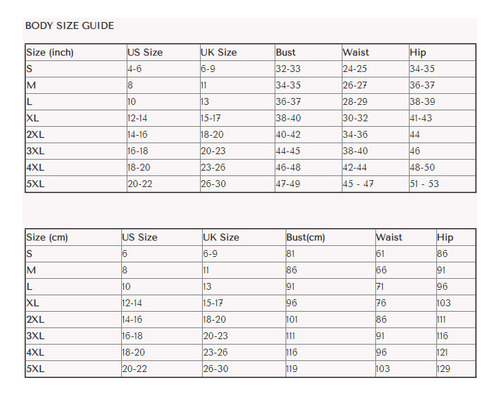Click the XL hip value 103
Image resolution: width=500 pixels, height=396 pixels.
[444, 303]
